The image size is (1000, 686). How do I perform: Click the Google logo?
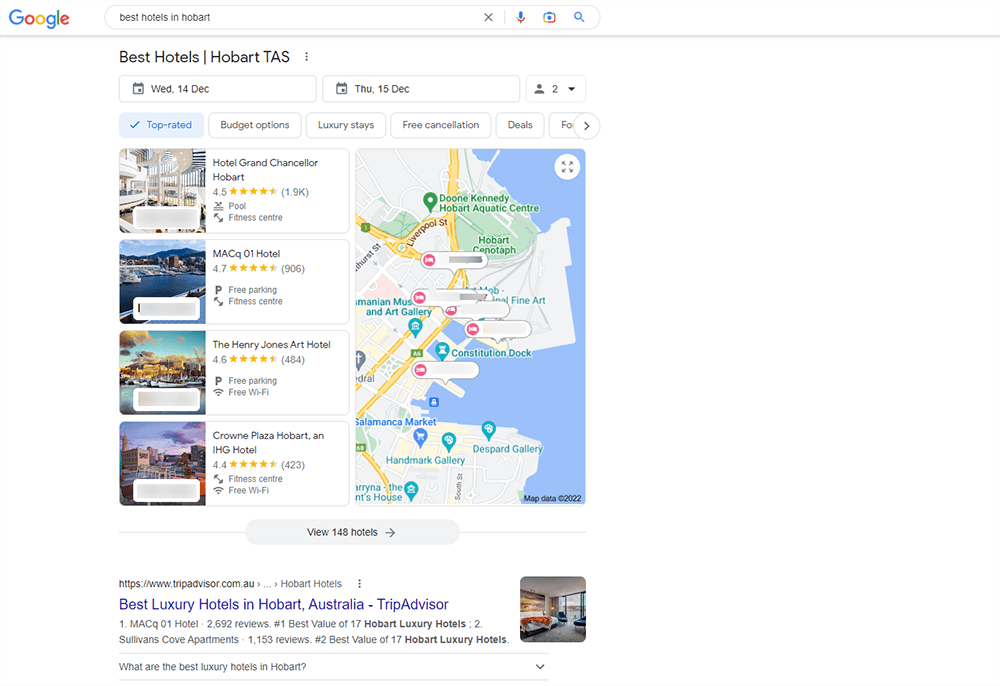[x=39, y=18]
